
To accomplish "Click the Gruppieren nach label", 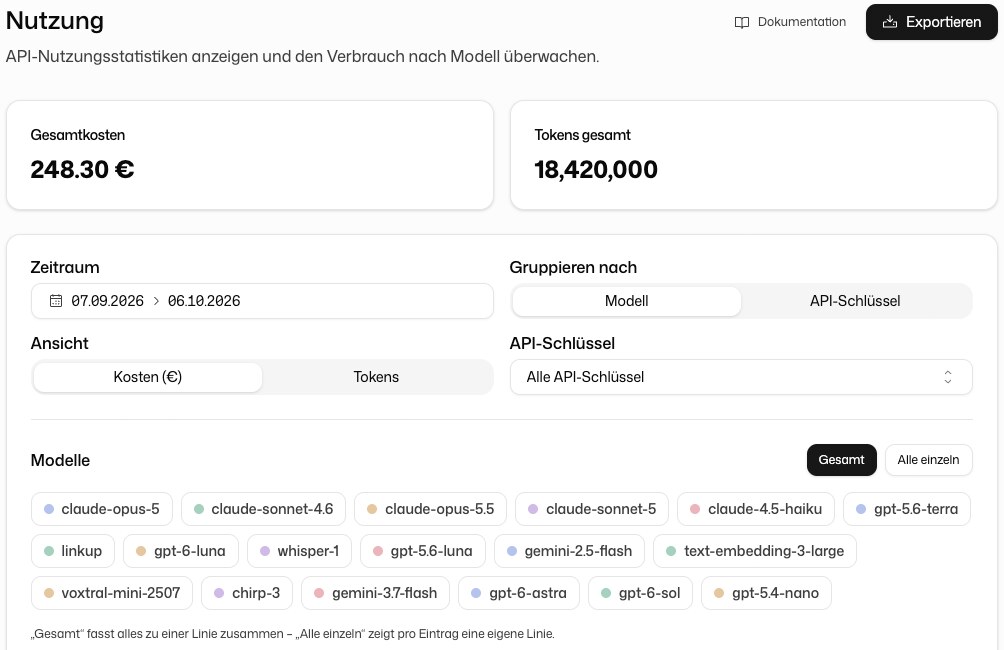I will [573, 268].
